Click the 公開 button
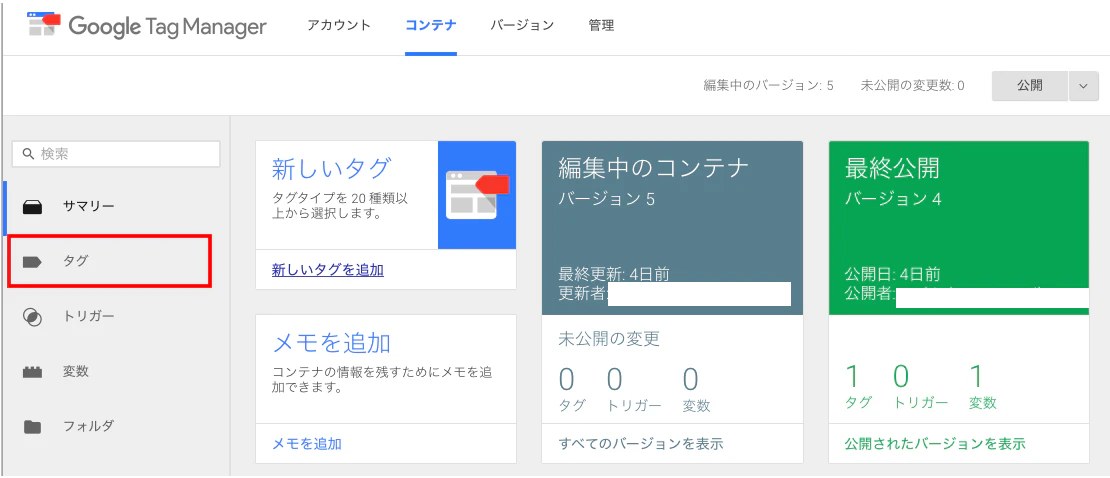 click(x=1030, y=86)
